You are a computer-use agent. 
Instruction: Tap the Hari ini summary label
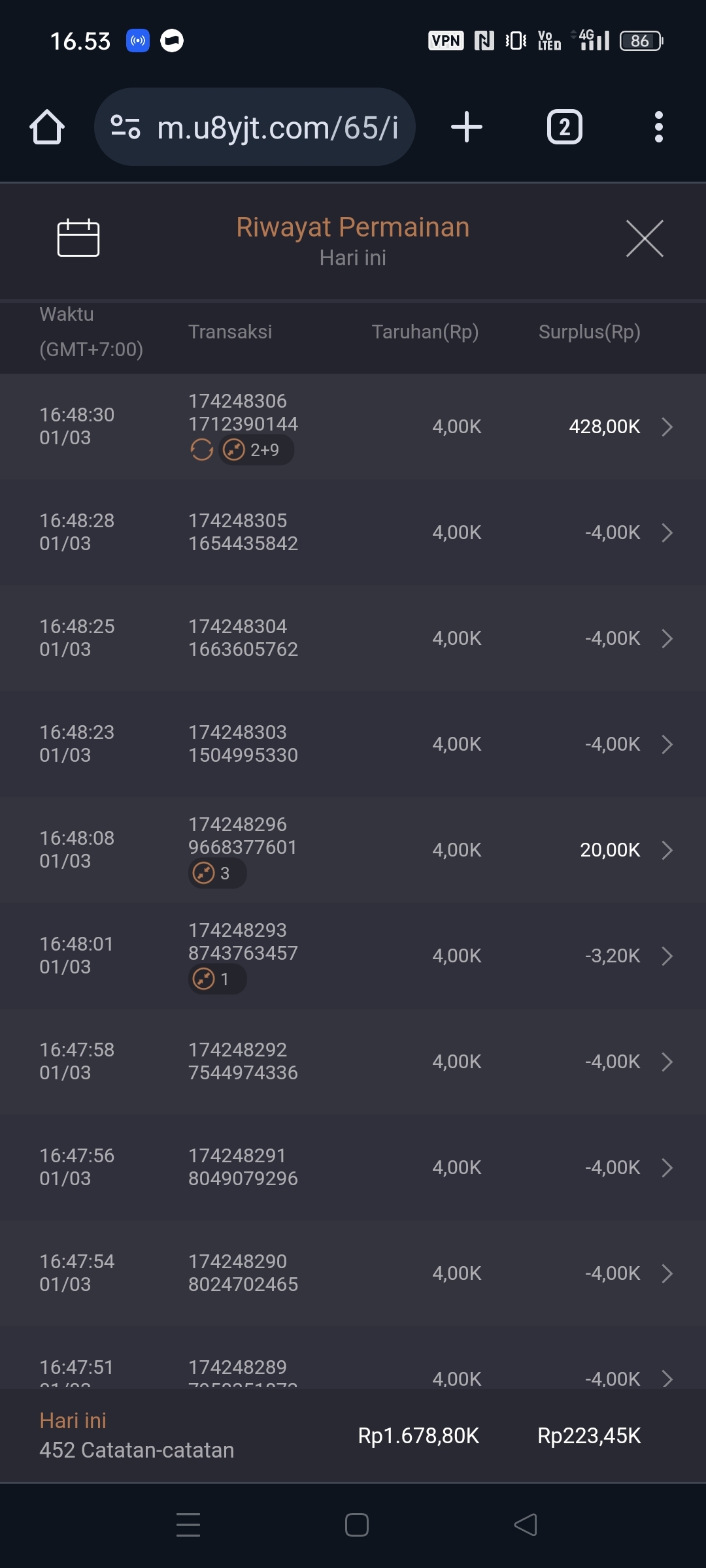pos(73,1421)
